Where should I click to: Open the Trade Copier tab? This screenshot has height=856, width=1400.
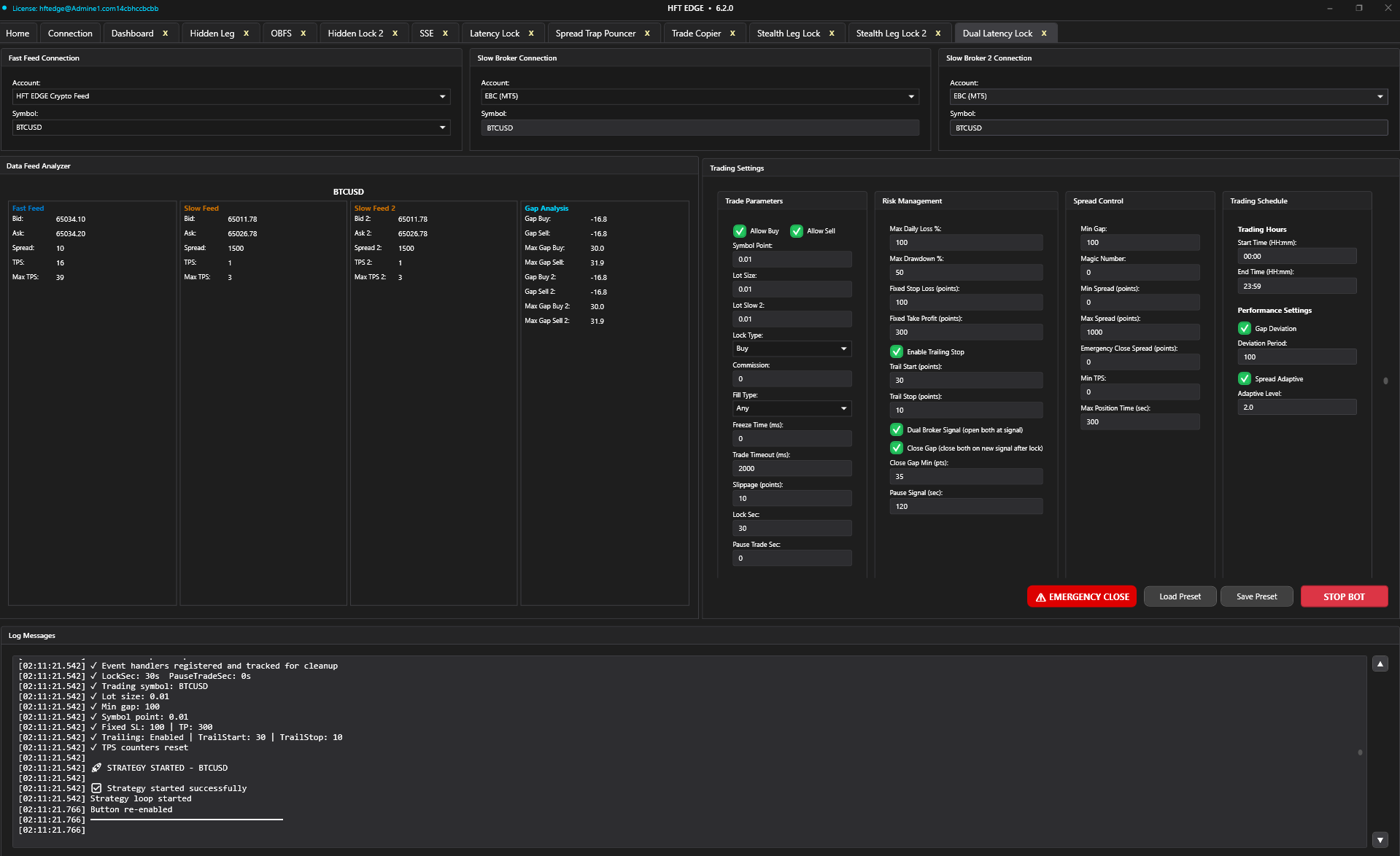pos(696,34)
